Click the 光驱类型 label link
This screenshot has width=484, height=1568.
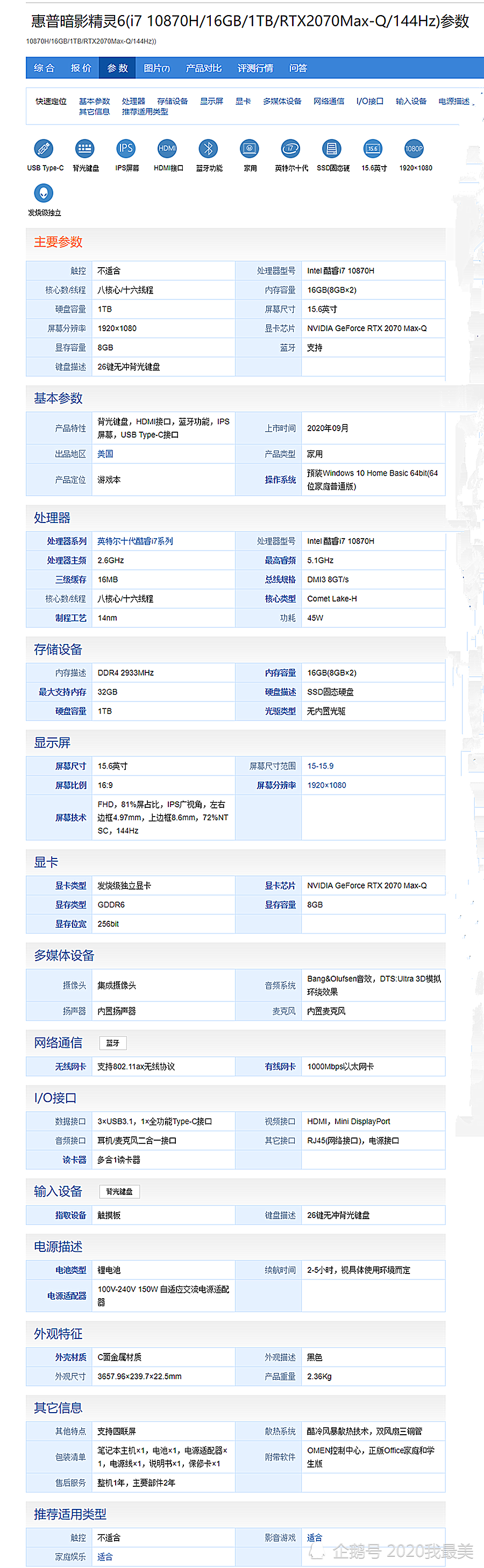coord(280,711)
